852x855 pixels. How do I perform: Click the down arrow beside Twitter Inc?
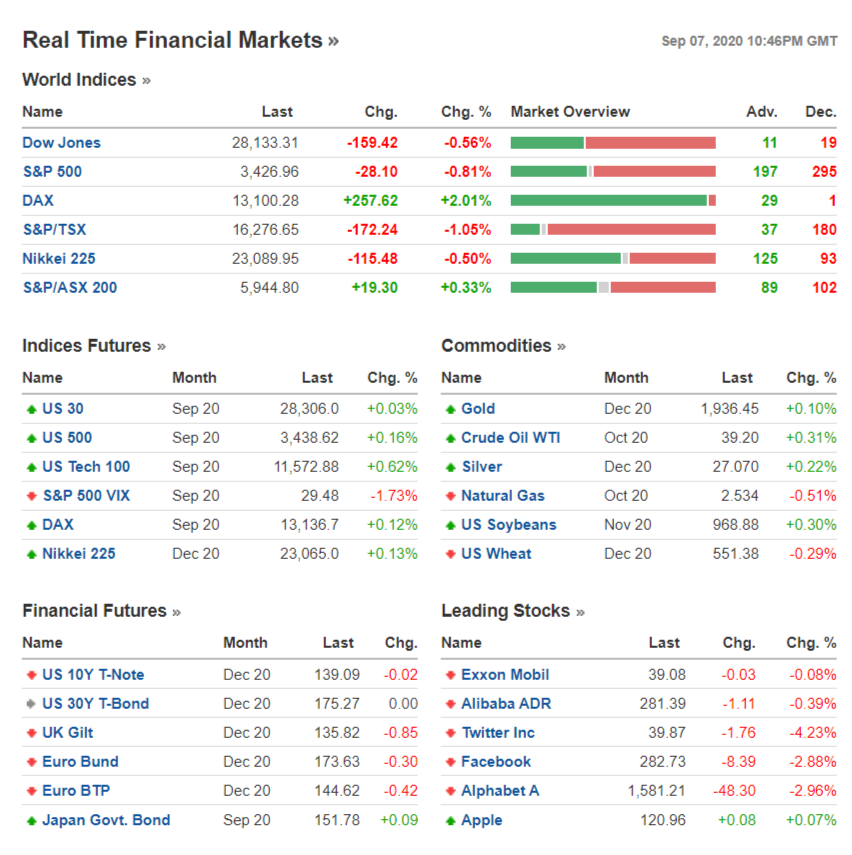[x=451, y=733]
